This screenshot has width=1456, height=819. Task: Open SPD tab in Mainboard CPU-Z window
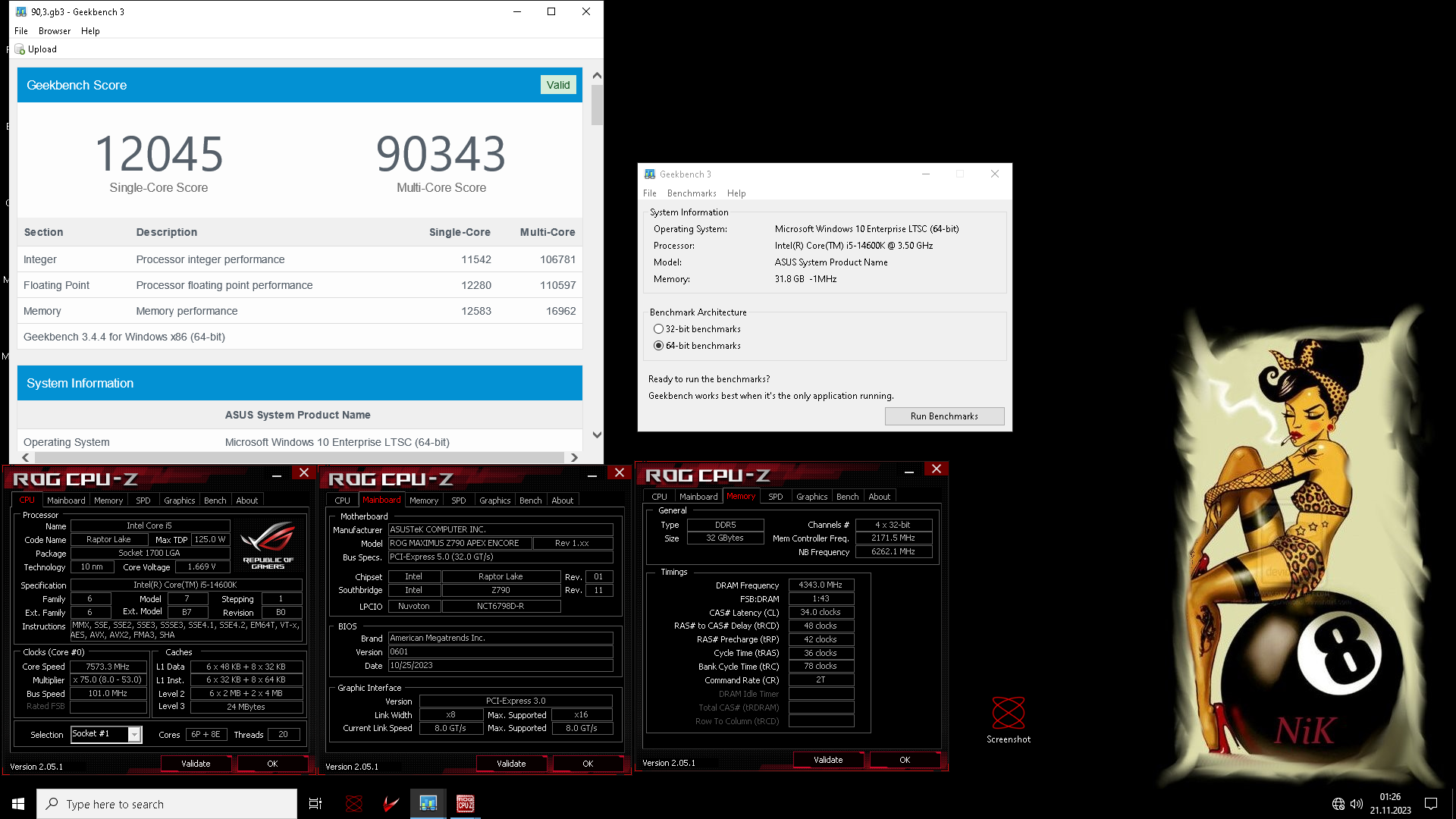(x=459, y=500)
